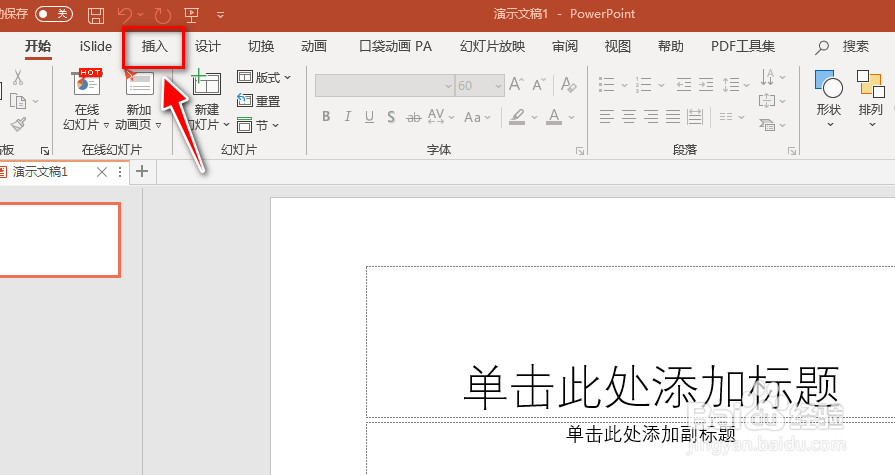The width and height of the screenshot is (895, 475).
Task: Open the 切换 transitions tab
Action: pyautogui.click(x=261, y=46)
